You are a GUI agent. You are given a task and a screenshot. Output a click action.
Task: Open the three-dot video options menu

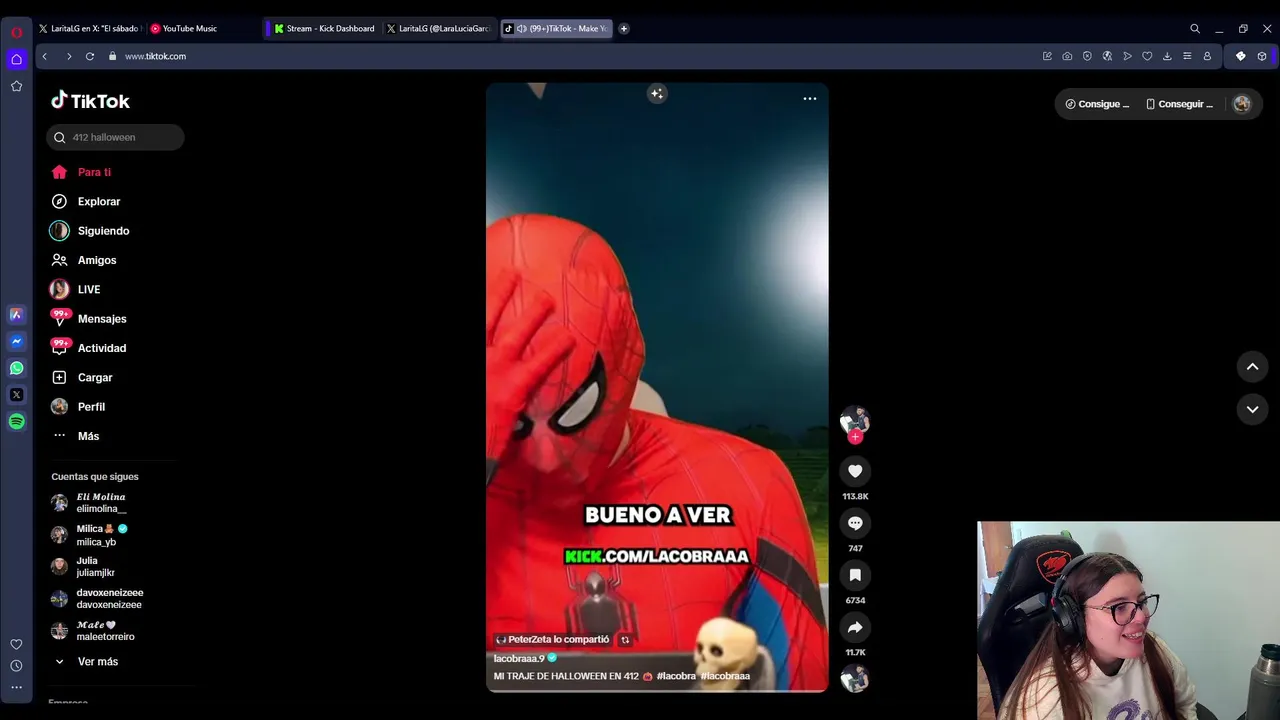click(x=810, y=98)
